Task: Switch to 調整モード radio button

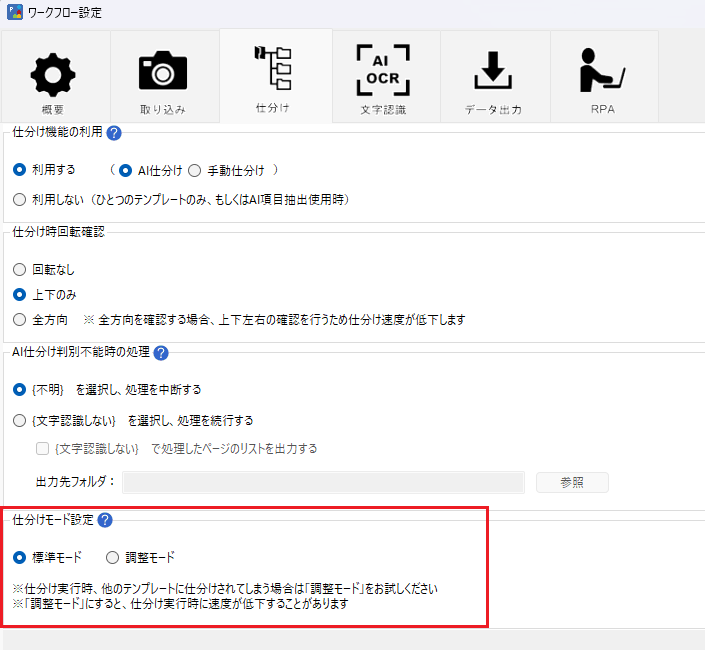Action: (x=112, y=557)
